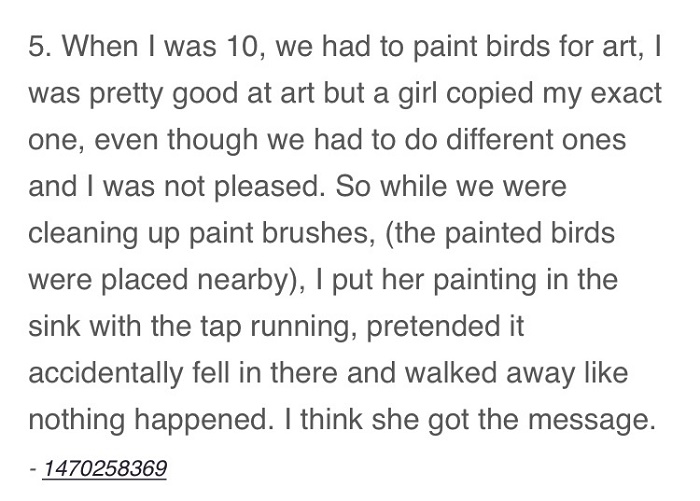Click the number "5." at paragraph start

(41, 48)
